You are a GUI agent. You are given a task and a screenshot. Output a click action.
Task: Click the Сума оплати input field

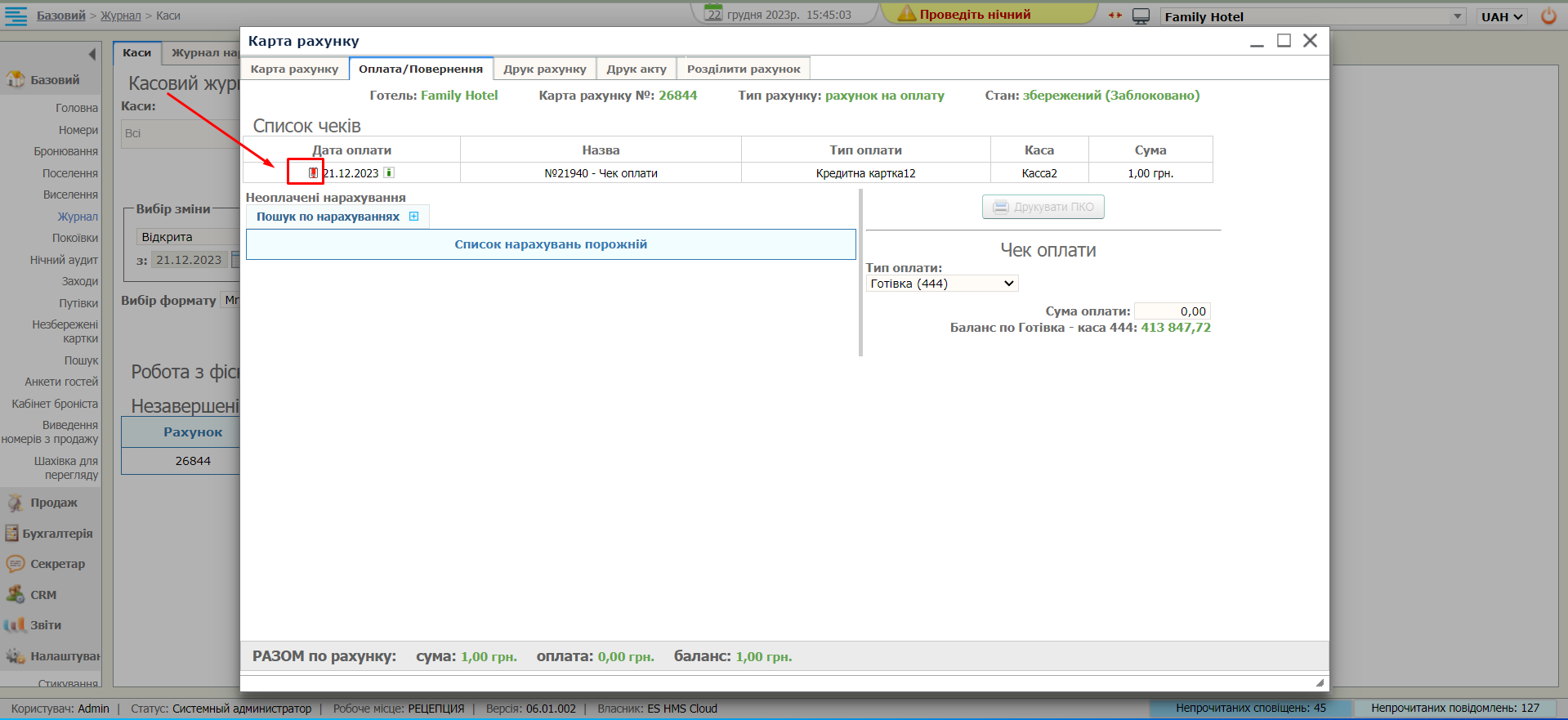click(x=1172, y=311)
